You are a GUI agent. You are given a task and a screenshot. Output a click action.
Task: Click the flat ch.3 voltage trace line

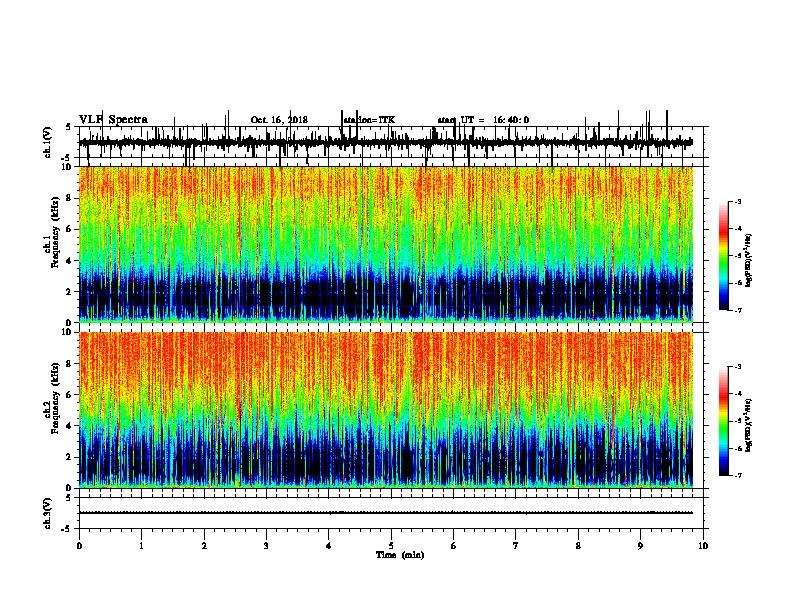tap(386, 513)
